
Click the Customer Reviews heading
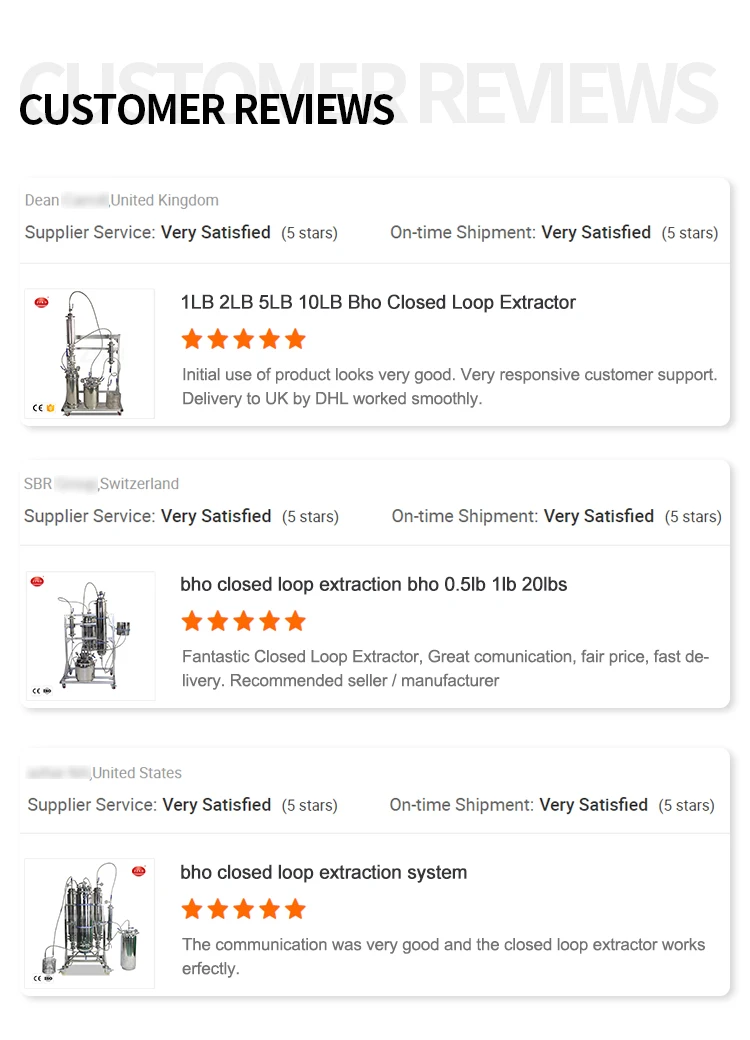click(x=206, y=109)
